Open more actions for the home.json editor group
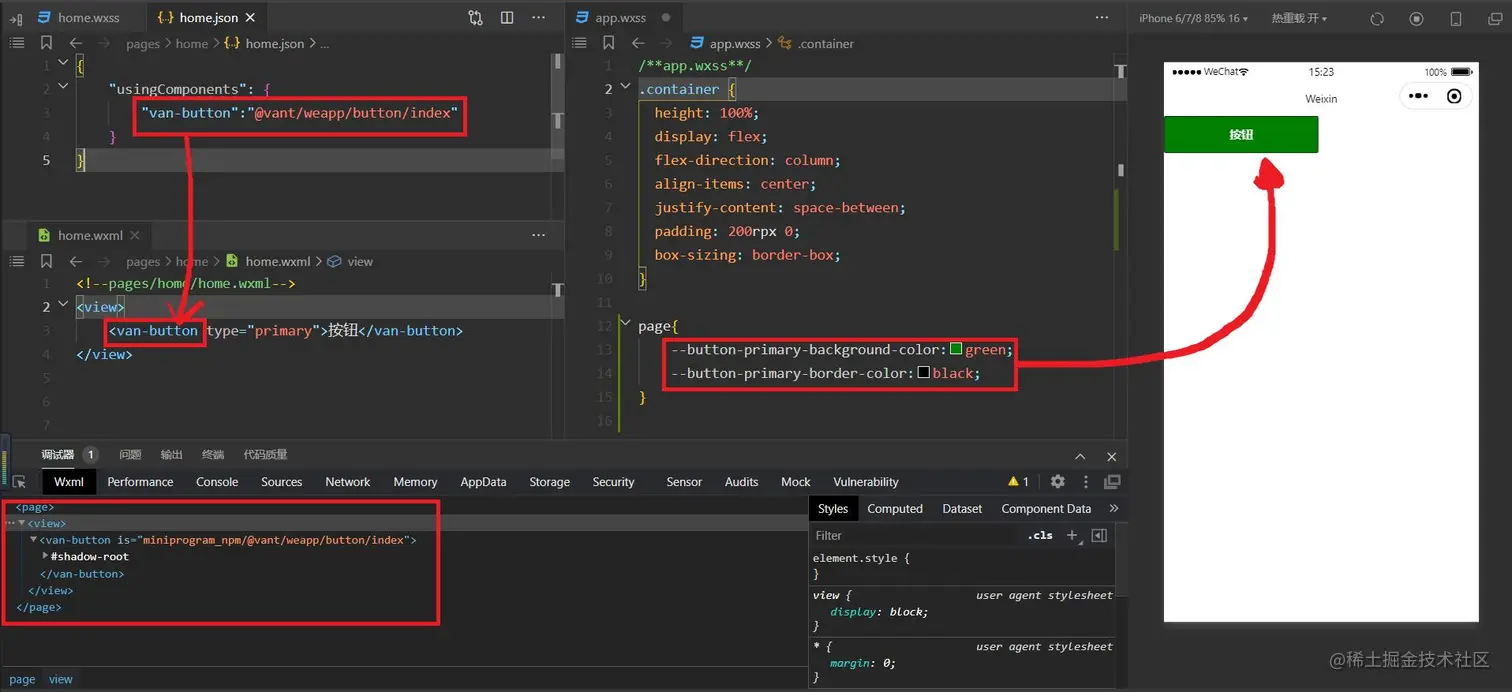This screenshot has height=692, width=1512. pyautogui.click(x=539, y=18)
